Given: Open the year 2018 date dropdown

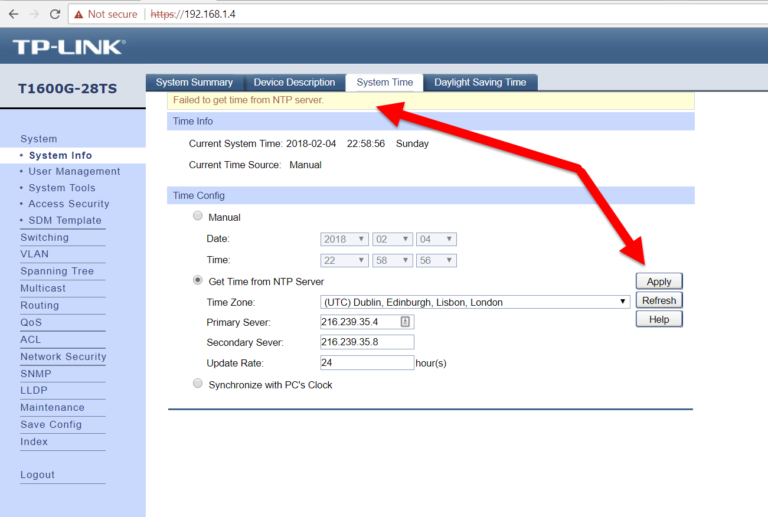Looking at the screenshot, I should [344, 239].
